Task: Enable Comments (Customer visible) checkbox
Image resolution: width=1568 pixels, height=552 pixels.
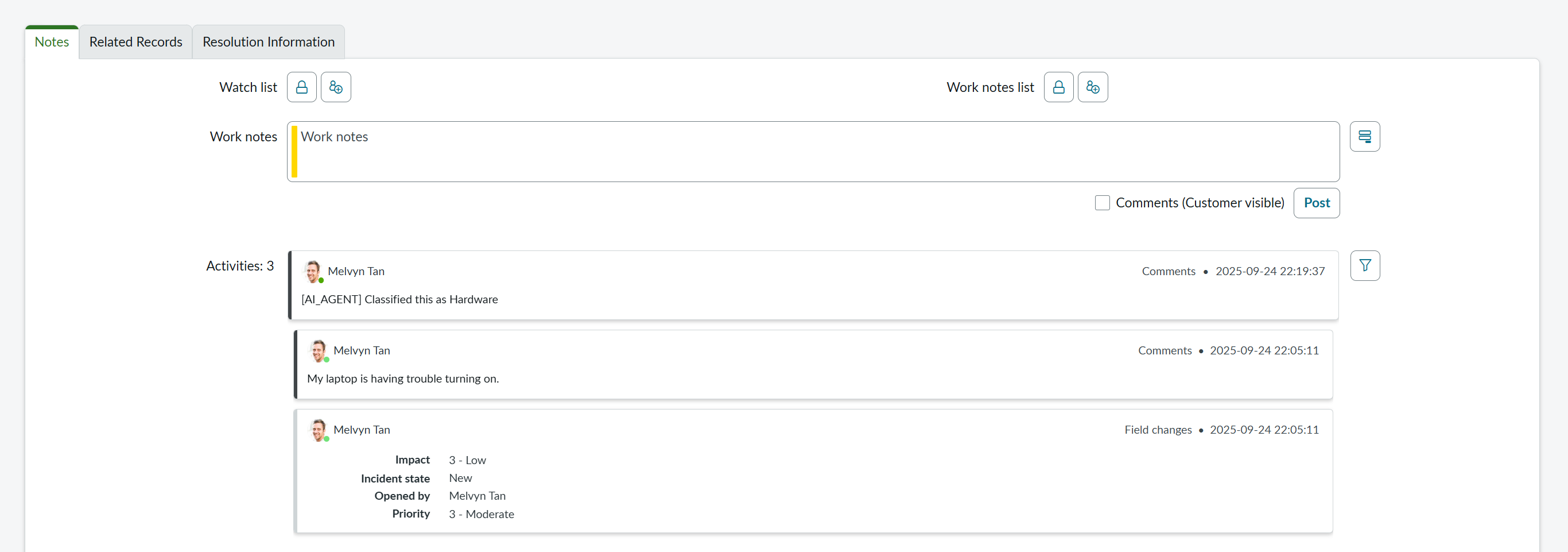Action: click(1102, 203)
